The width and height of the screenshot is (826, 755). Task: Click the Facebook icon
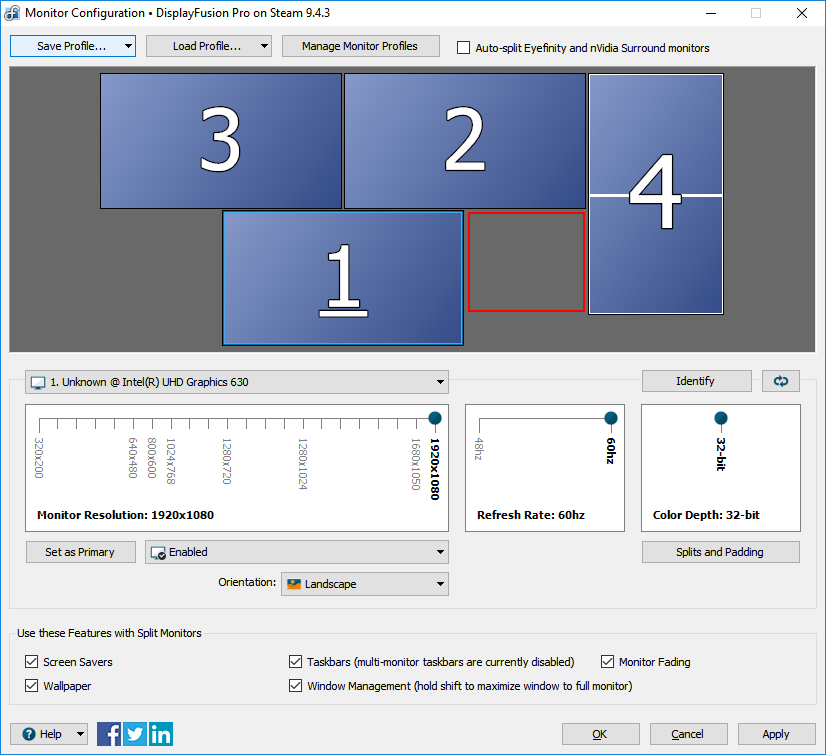(x=110, y=734)
